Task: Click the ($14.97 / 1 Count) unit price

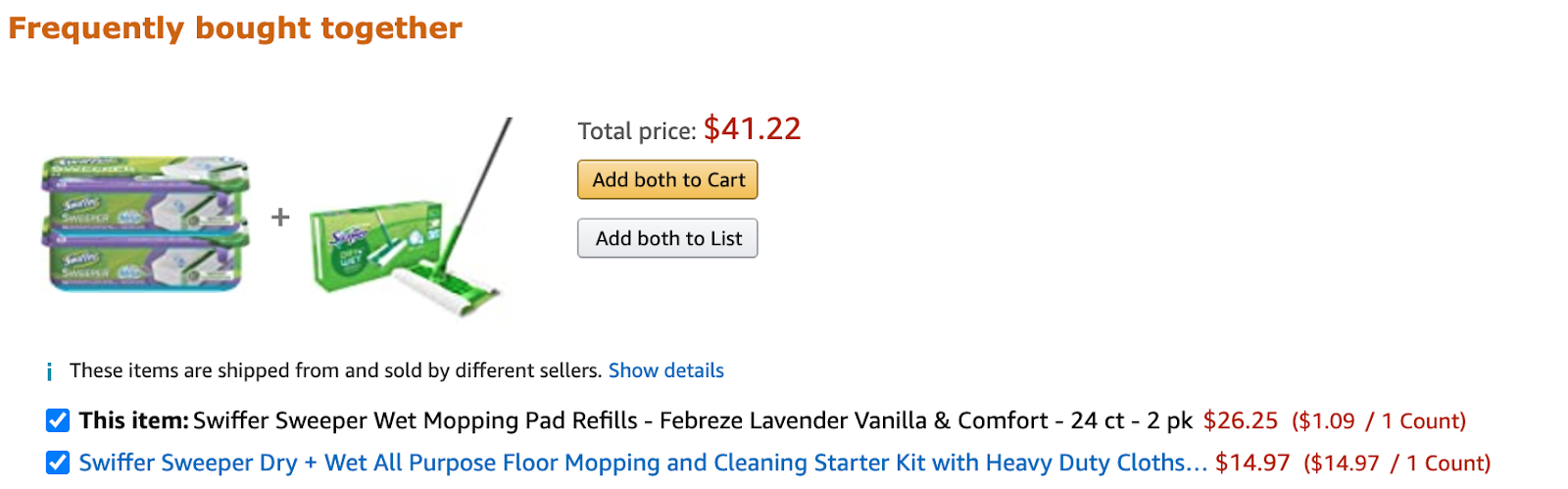Action: point(1396,464)
